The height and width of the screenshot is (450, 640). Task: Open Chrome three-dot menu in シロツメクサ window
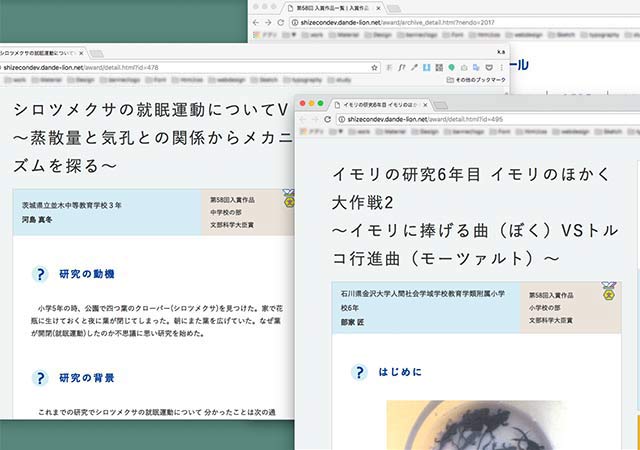click(x=502, y=67)
